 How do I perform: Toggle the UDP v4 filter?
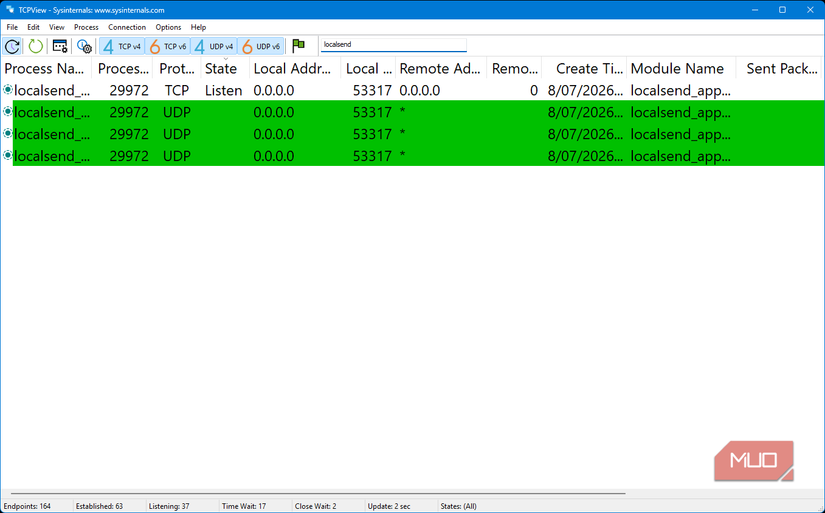coord(214,46)
